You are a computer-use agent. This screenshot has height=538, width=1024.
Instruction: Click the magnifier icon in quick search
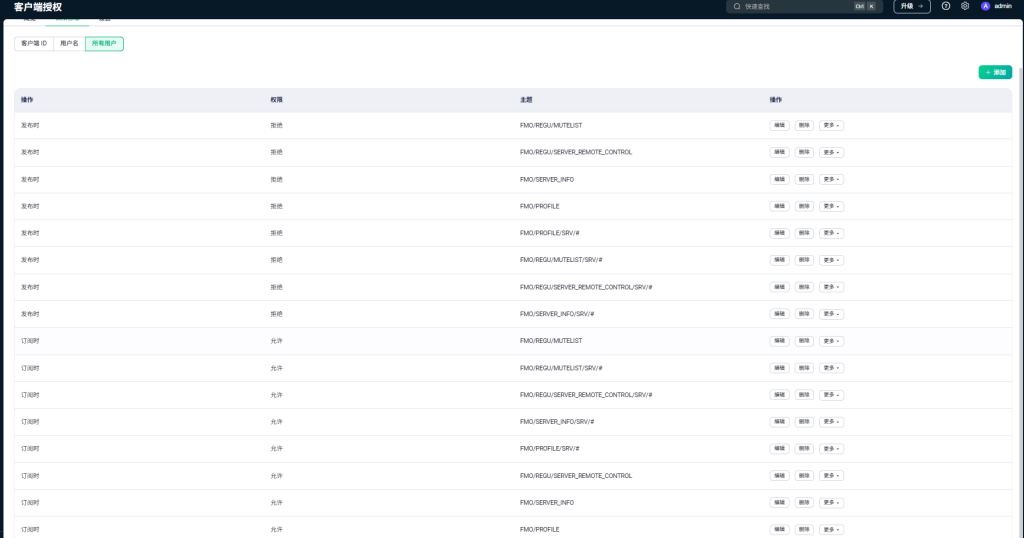tap(737, 6)
